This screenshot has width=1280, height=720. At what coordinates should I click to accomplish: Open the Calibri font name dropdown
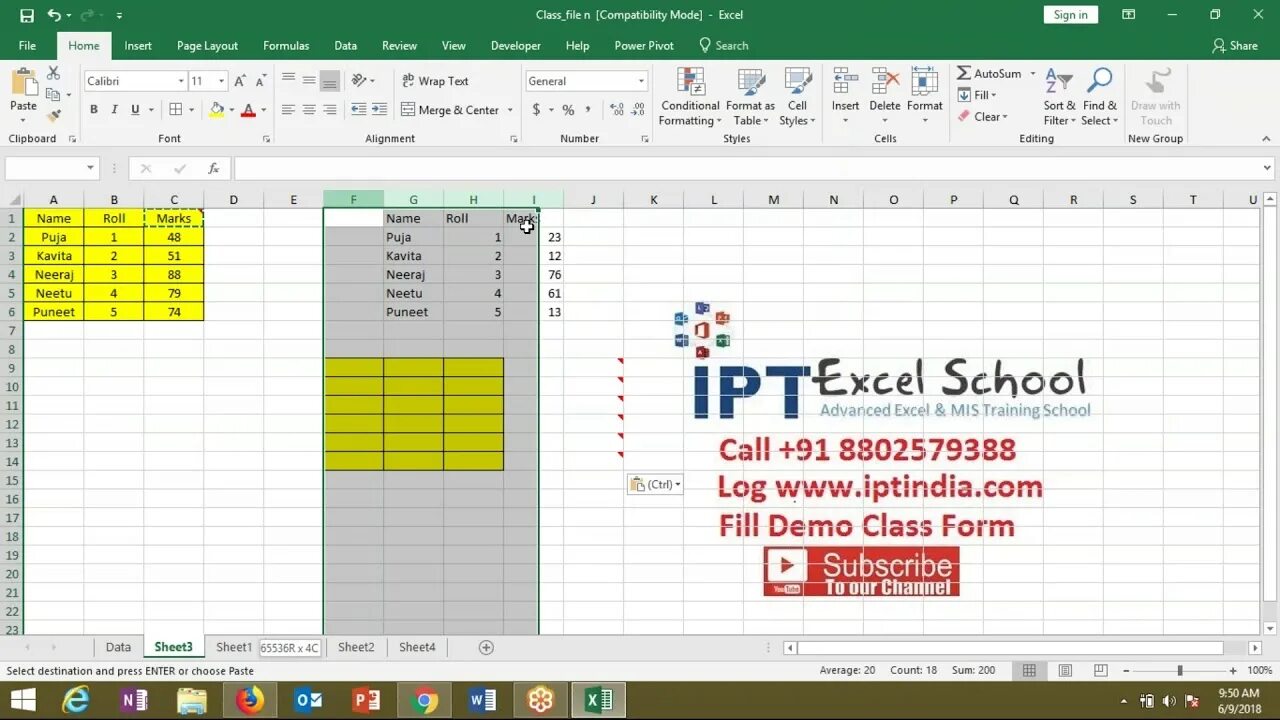click(181, 81)
